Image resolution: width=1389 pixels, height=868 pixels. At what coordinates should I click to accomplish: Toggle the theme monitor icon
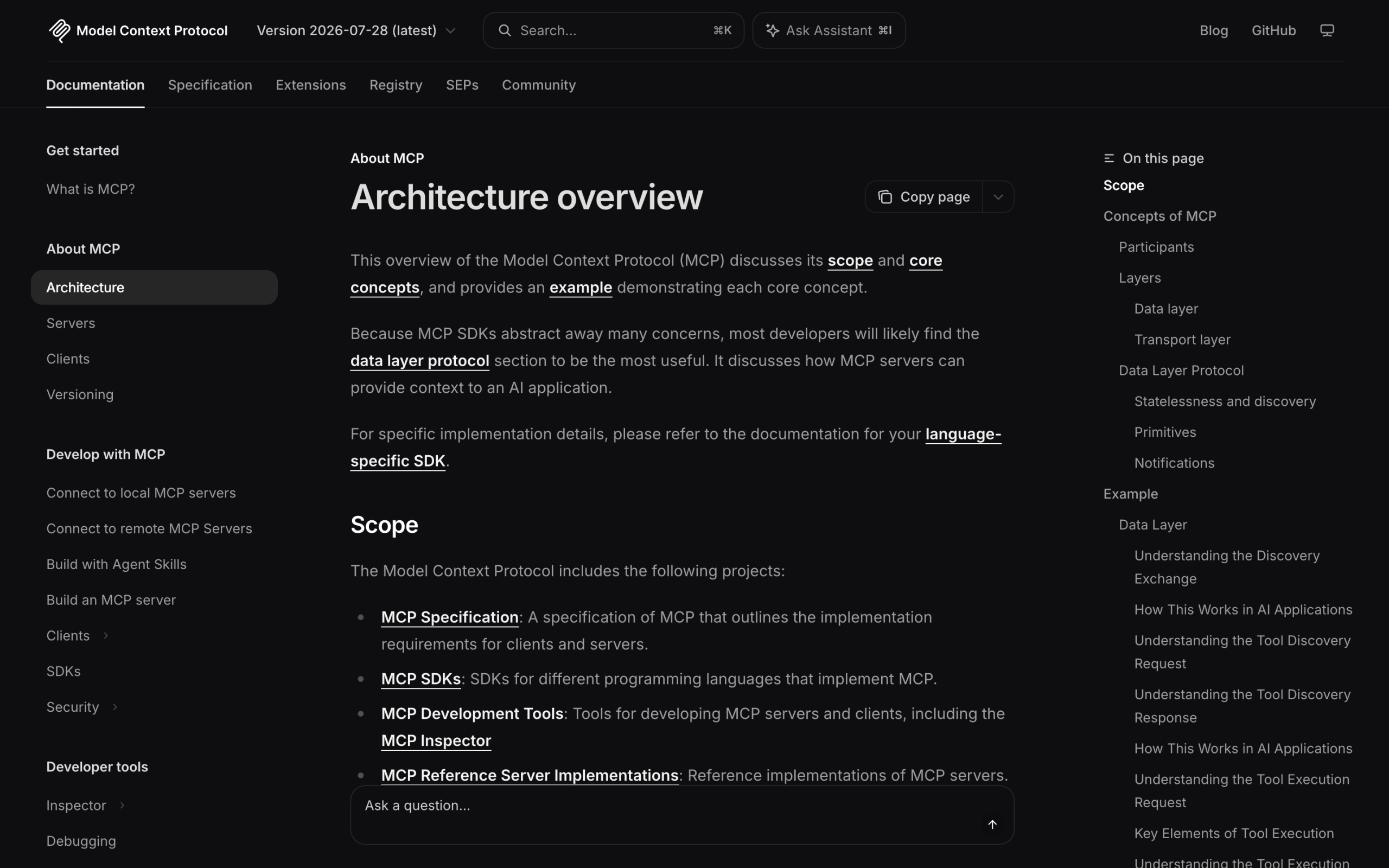(x=1327, y=30)
